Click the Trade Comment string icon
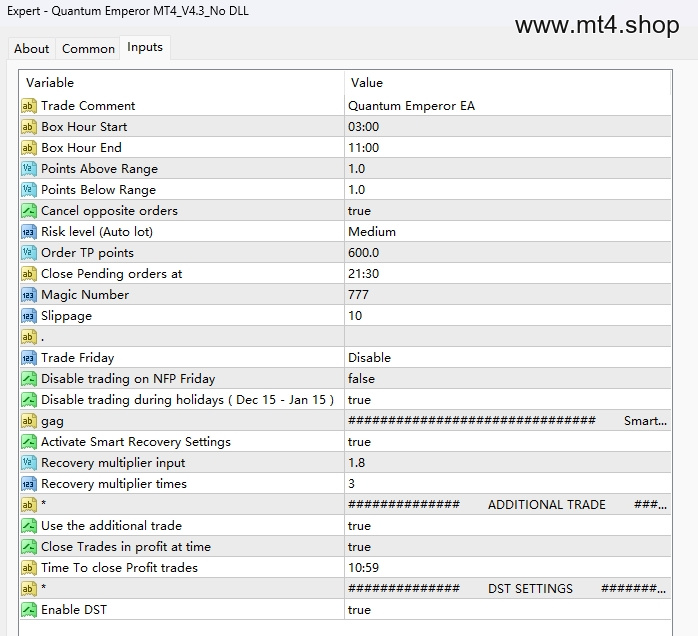 point(28,106)
